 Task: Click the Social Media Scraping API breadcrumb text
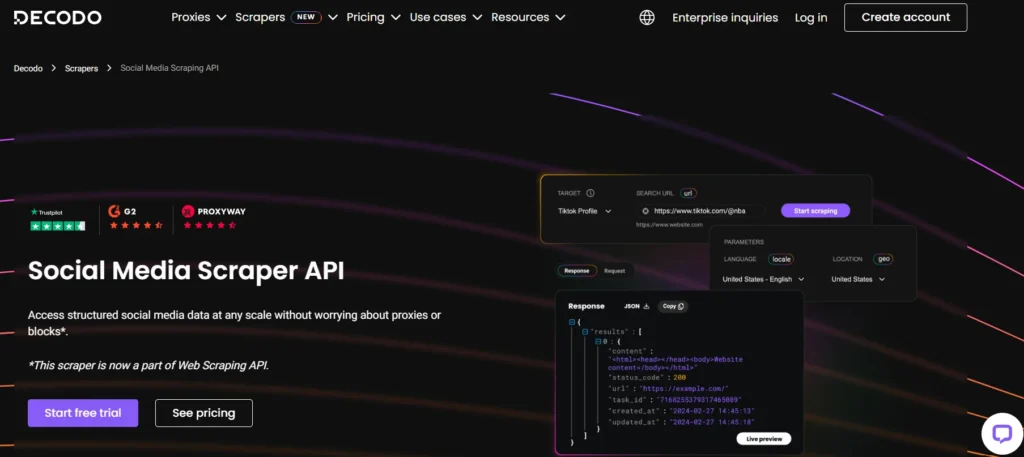click(x=170, y=68)
